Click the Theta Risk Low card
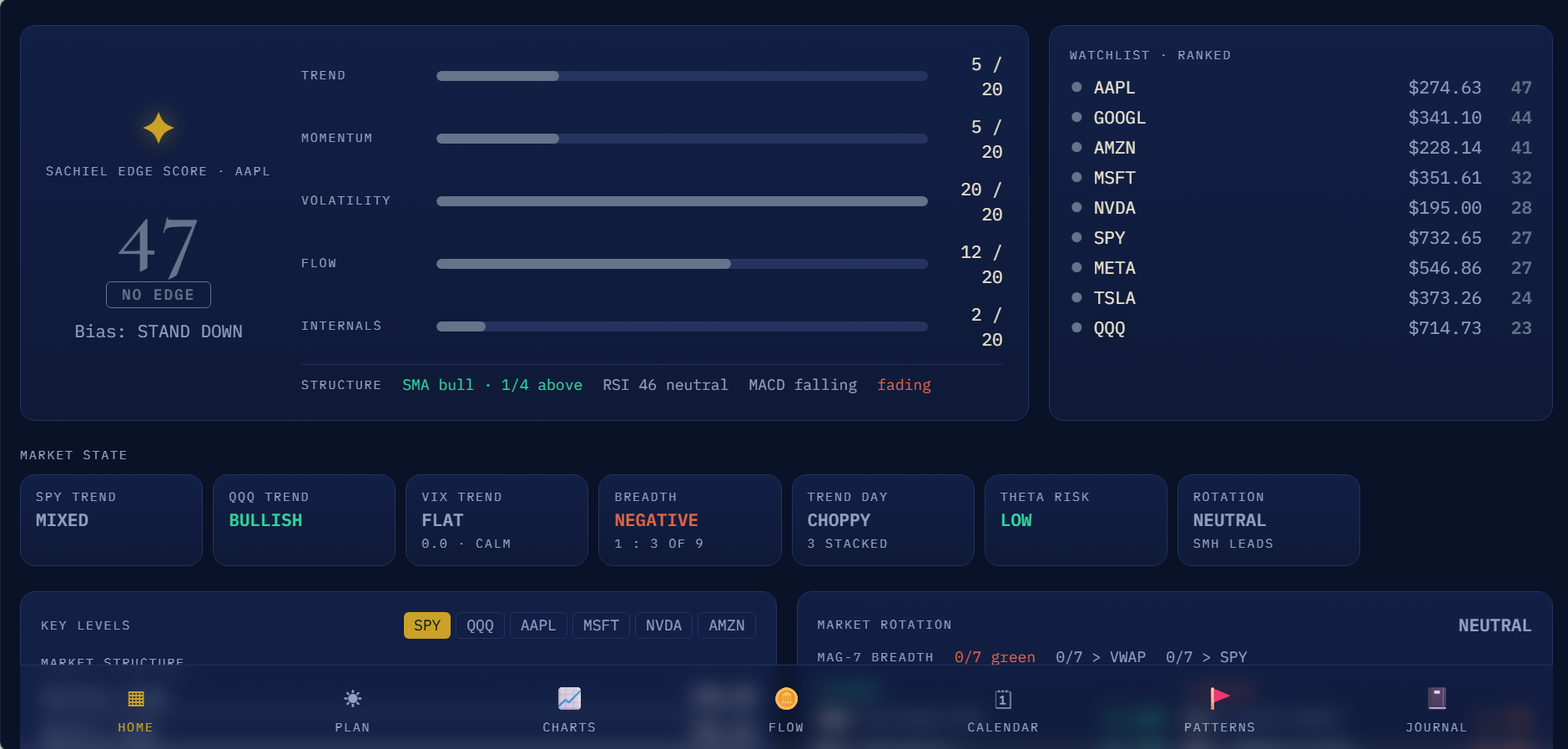 (x=1076, y=520)
